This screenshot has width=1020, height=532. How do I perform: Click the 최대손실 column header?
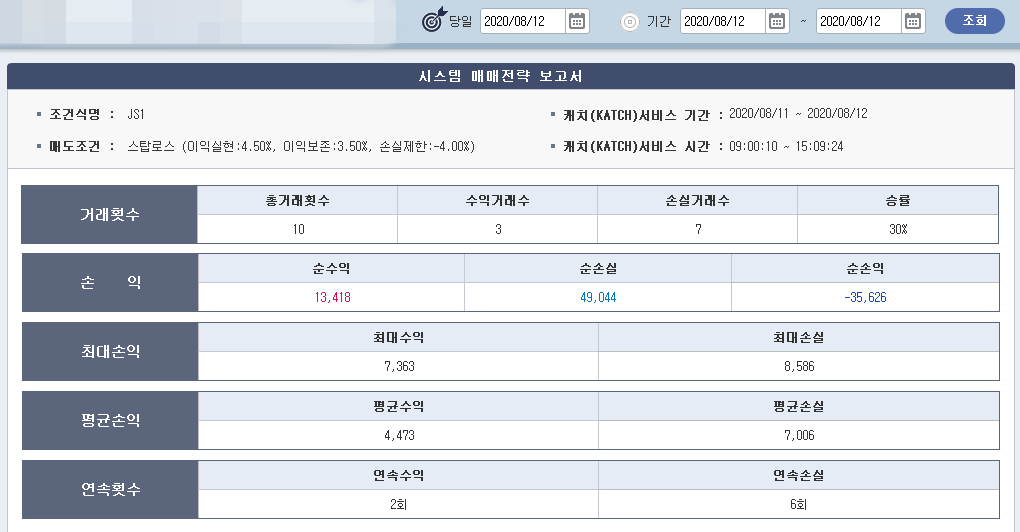(799, 338)
